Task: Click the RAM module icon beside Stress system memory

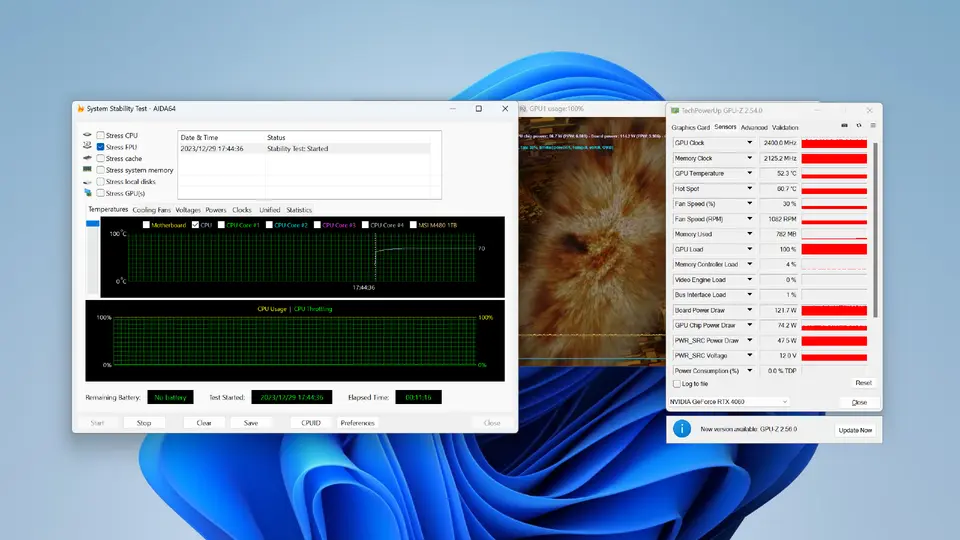Action: point(88,170)
